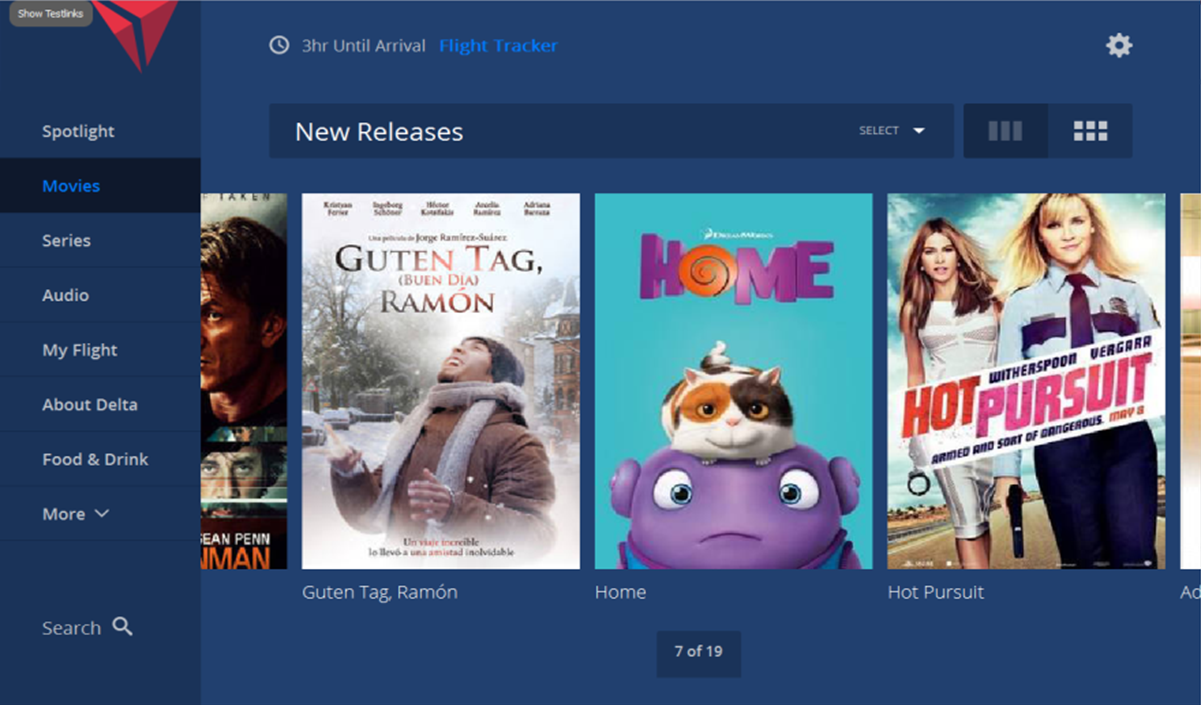Viewport: 1201px width, 705px height.
Task: Click the search magnifier icon
Action: (122, 627)
